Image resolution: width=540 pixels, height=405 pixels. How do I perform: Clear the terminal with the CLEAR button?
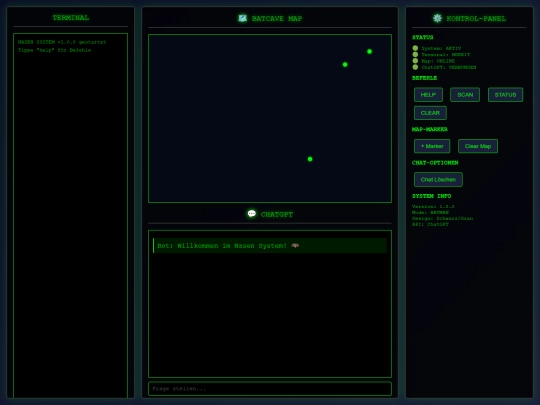click(430, 113)
